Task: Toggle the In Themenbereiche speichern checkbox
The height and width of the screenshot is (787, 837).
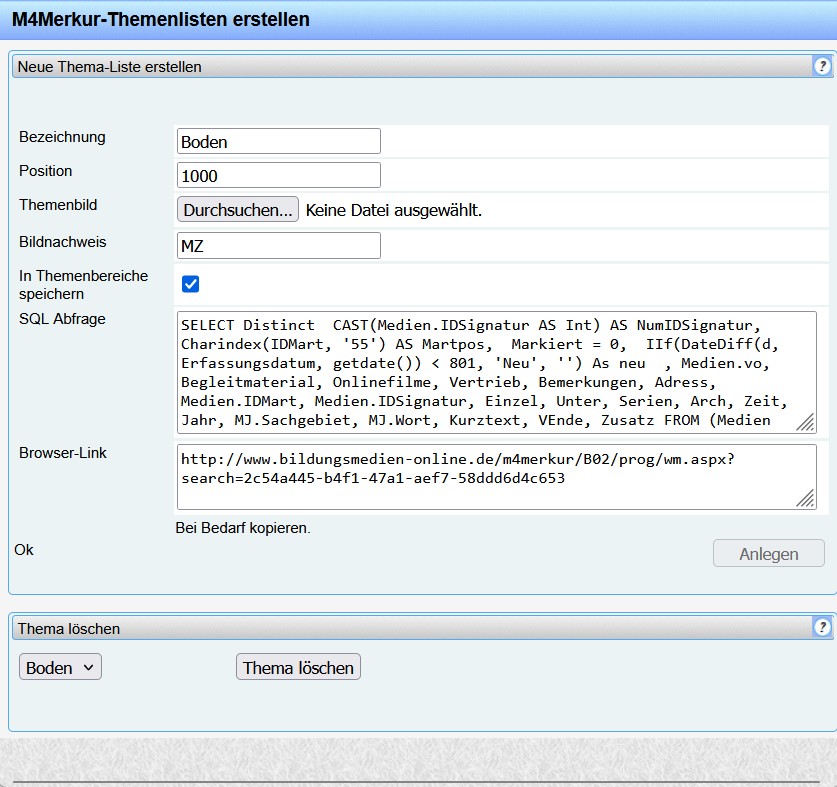Action: 190,284
